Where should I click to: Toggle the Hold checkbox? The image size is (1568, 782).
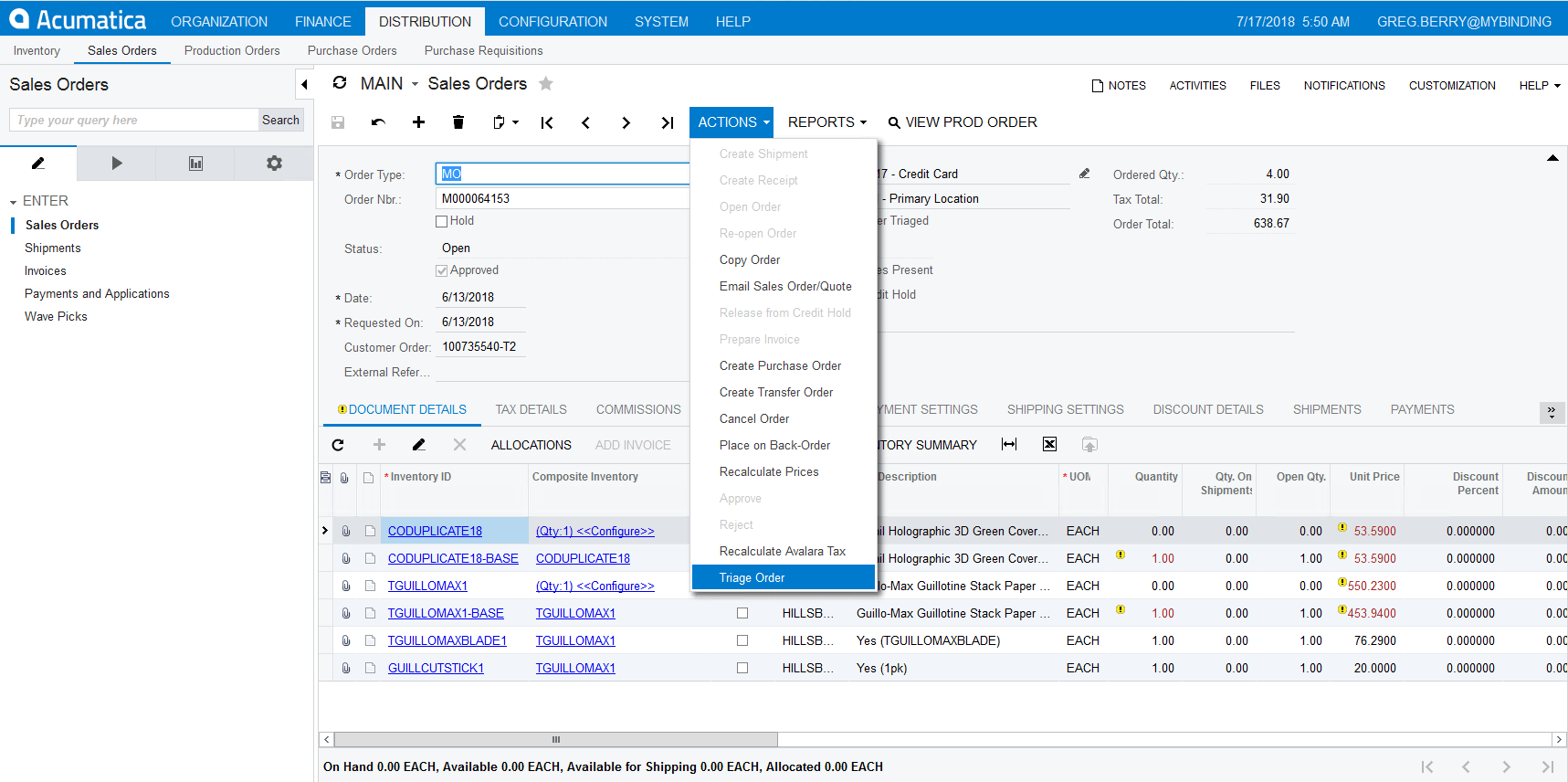(x=442, y=221)
